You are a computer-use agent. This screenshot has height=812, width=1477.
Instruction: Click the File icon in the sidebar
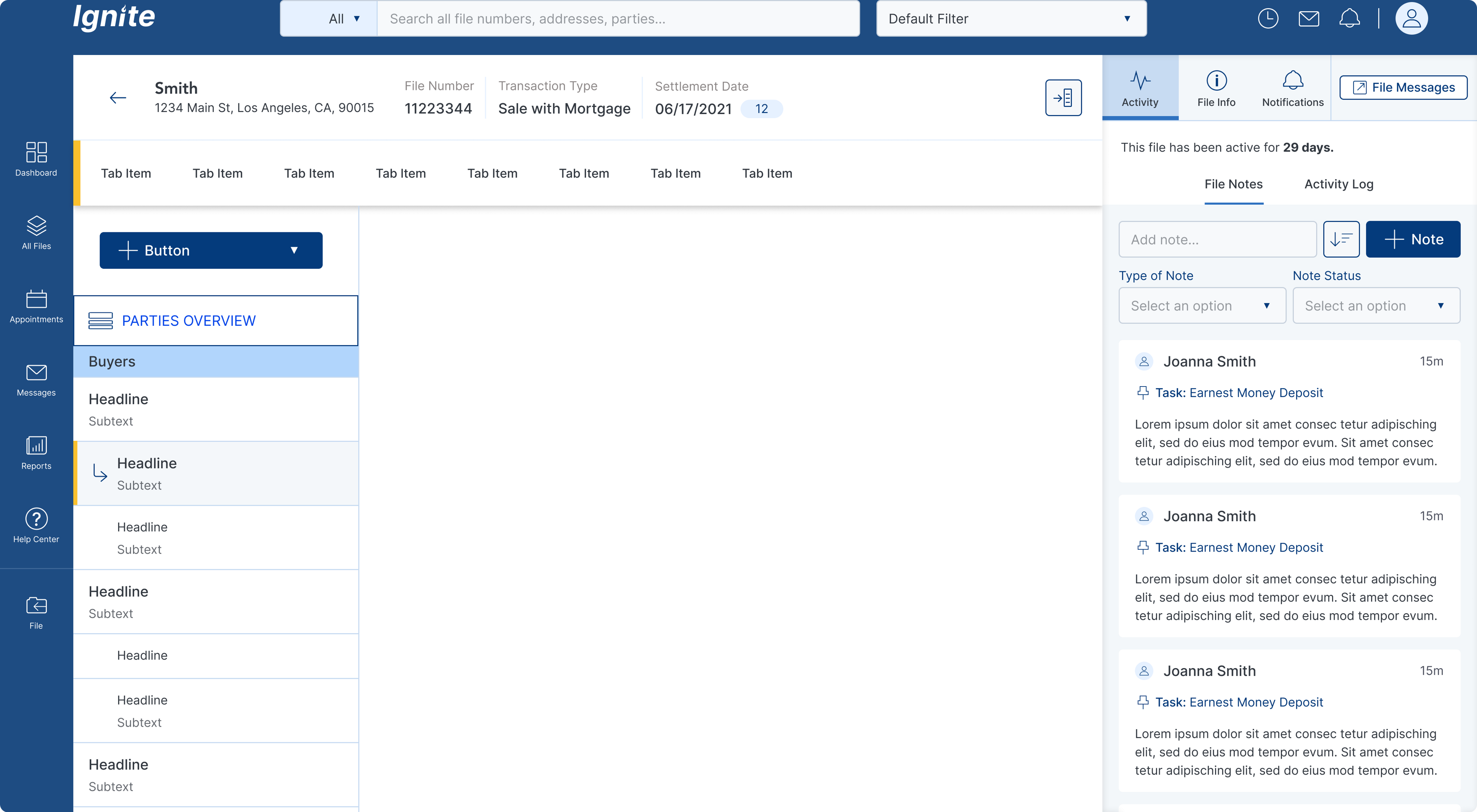click(x=36, y=612)
